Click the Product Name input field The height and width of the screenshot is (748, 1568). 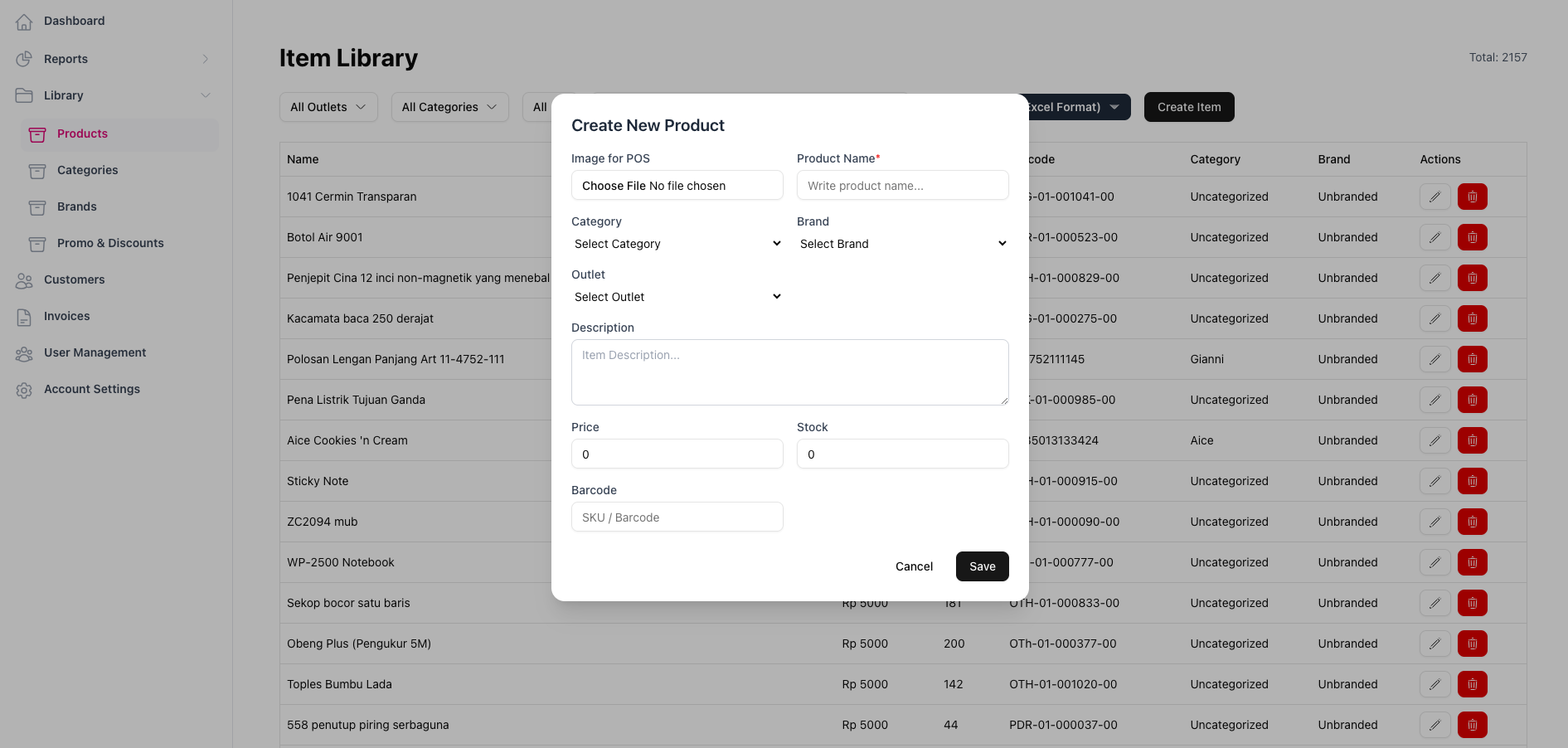point(902,186)
